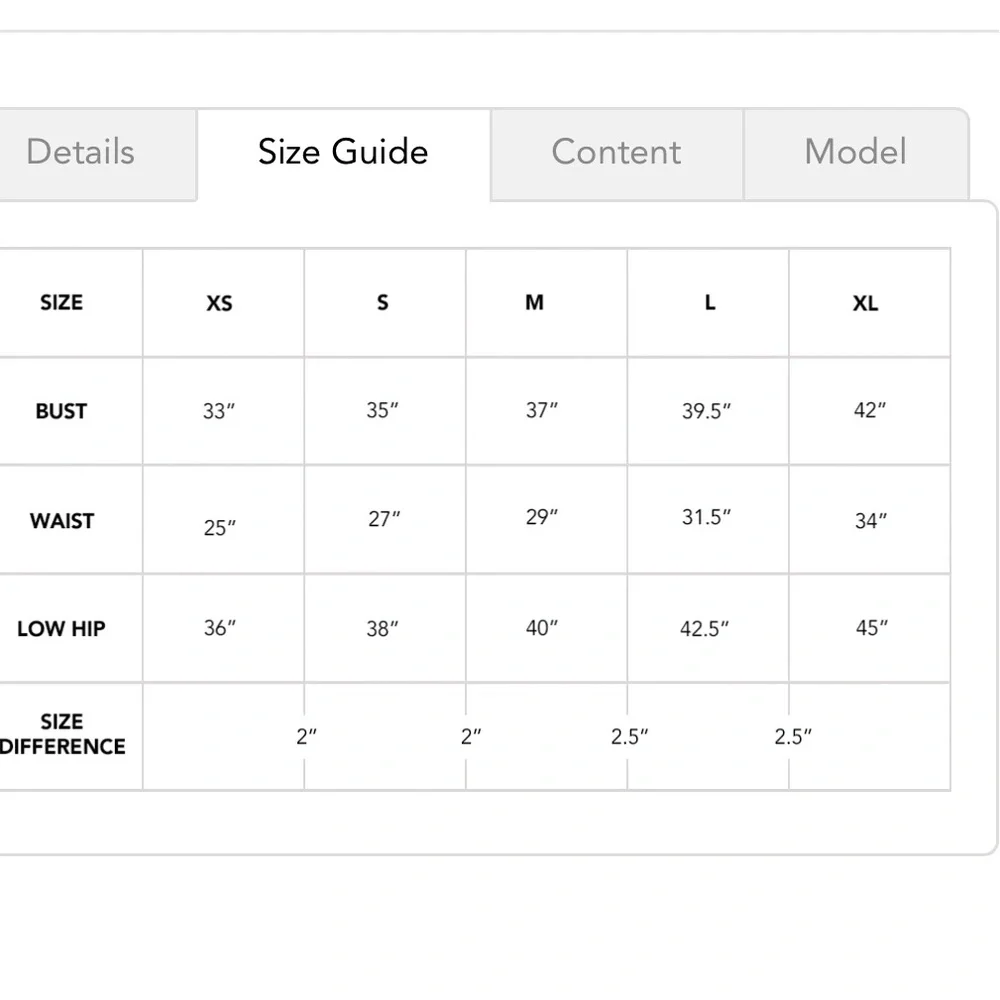Image resolution: width=1000 pixels, height=1000 pixels.
Task: Click the XL column header
Action: point(866,303)
